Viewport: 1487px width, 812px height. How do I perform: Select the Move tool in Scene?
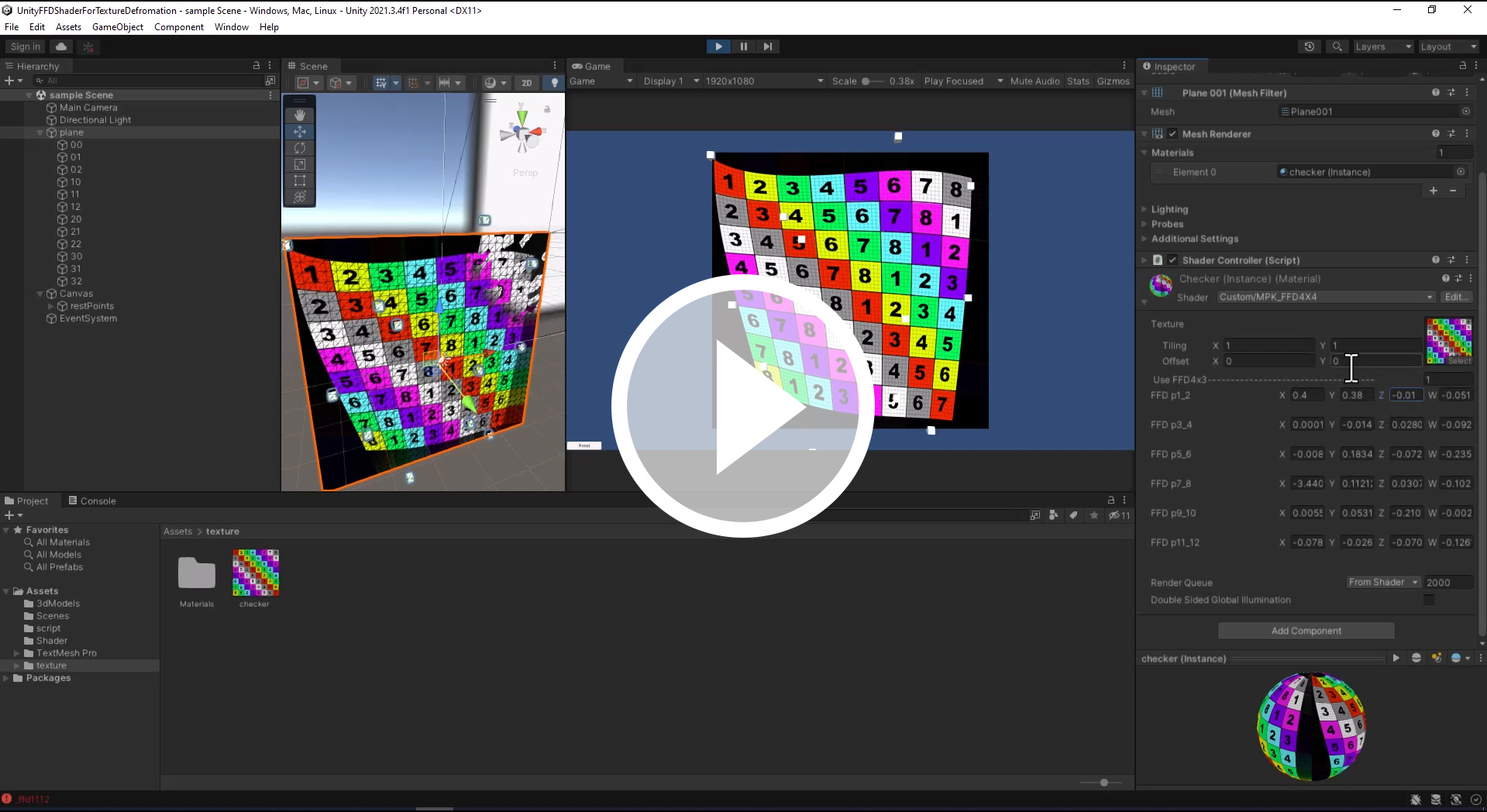[300, 132]
